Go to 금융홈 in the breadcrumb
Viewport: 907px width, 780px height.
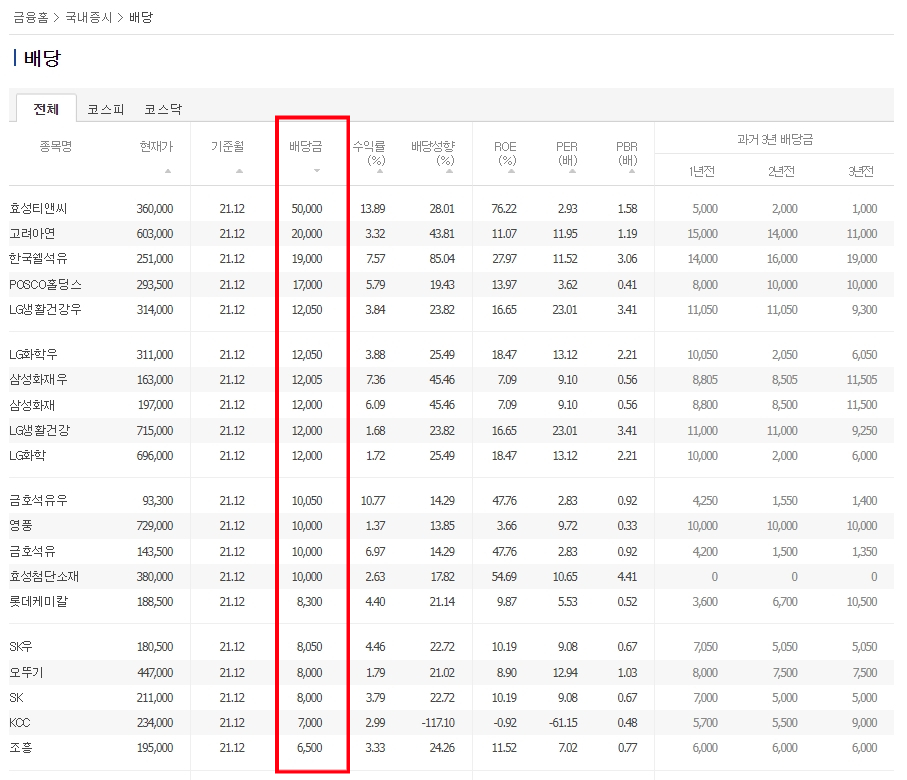(31, 17)
